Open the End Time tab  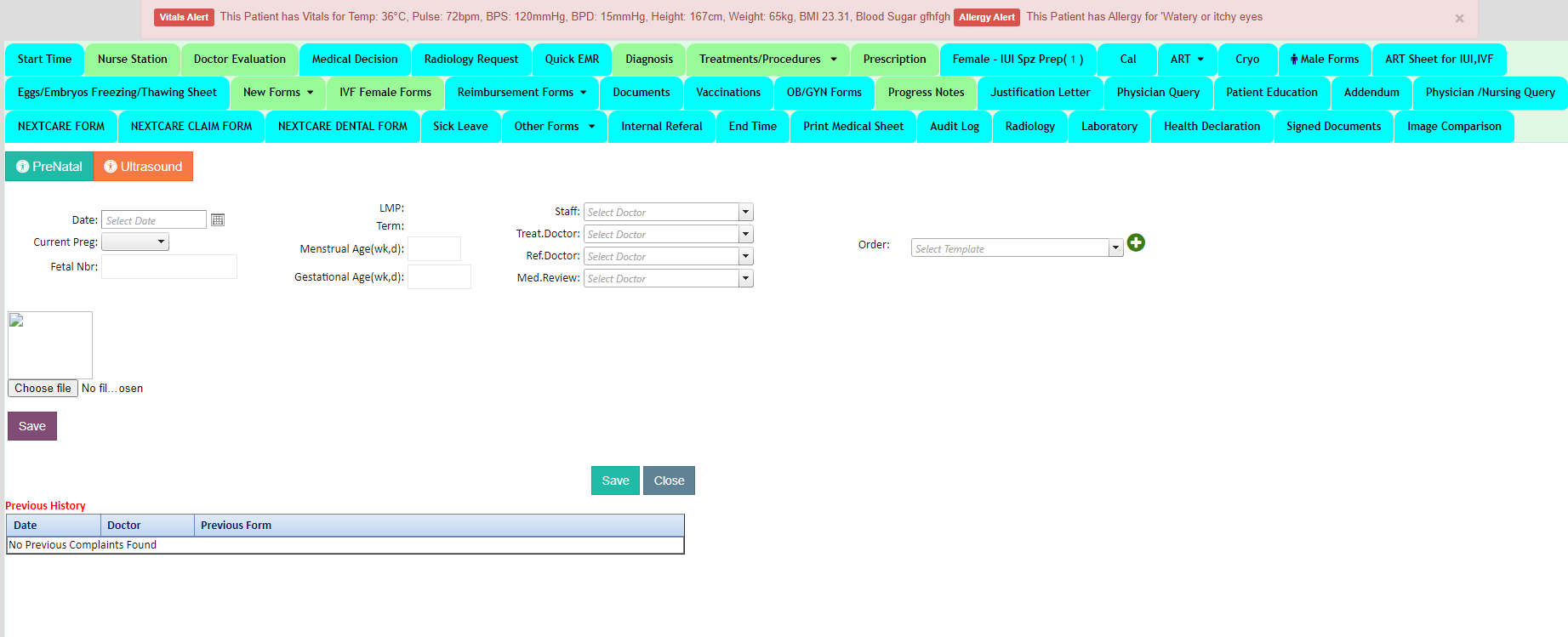tap(752, 127)
